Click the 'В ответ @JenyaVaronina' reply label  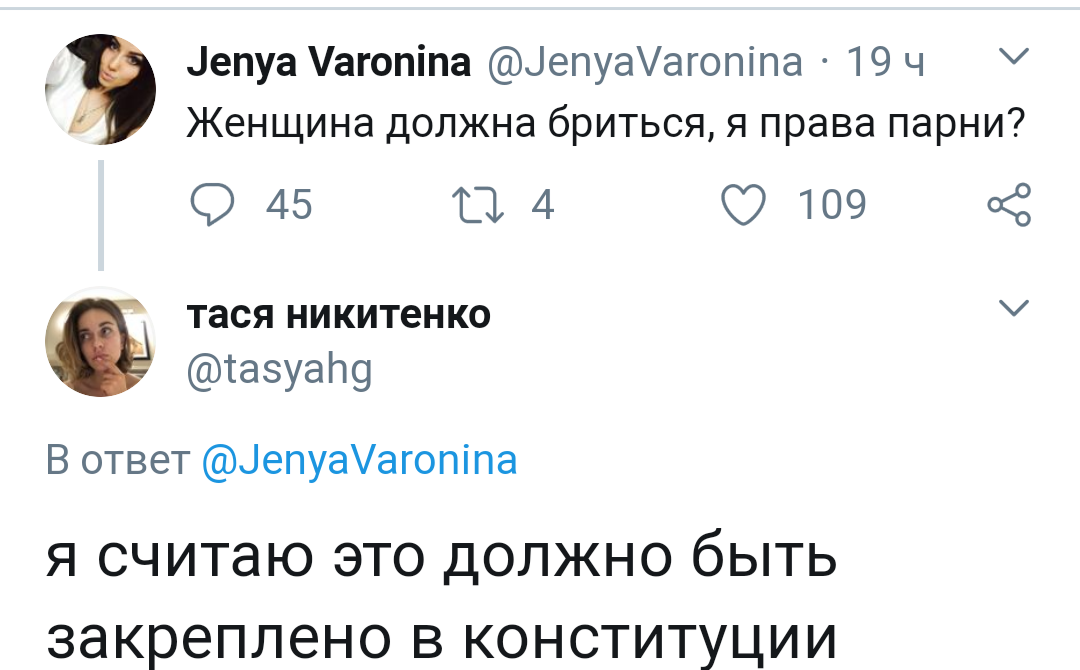pos(280,460)
